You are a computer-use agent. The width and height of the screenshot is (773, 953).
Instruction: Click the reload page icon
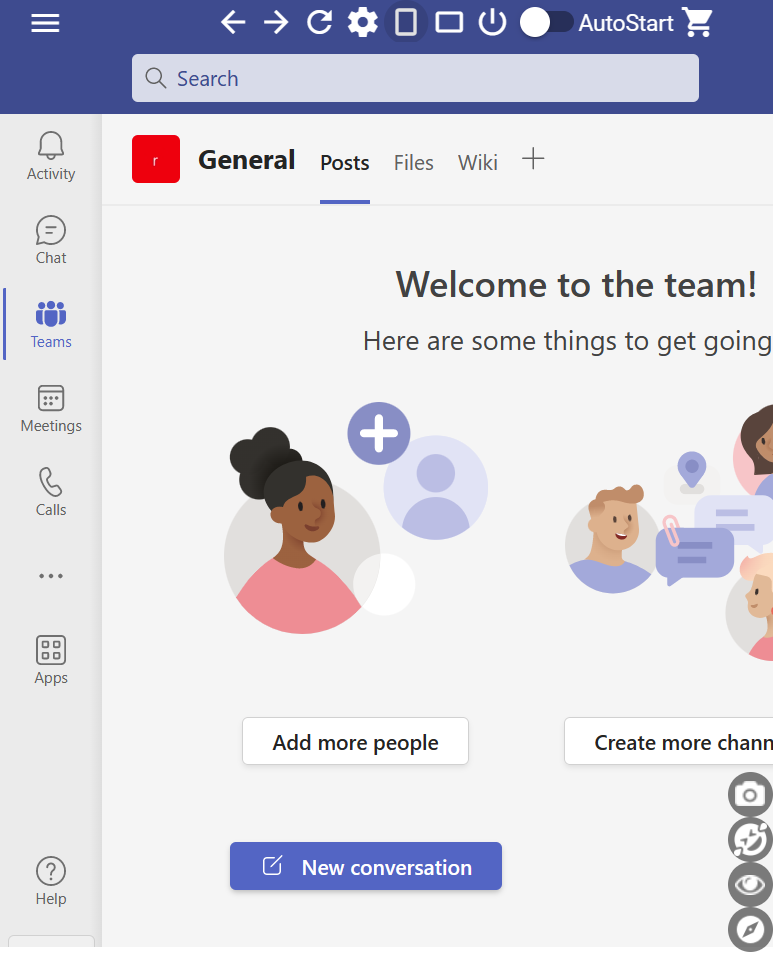click(319, 22)
